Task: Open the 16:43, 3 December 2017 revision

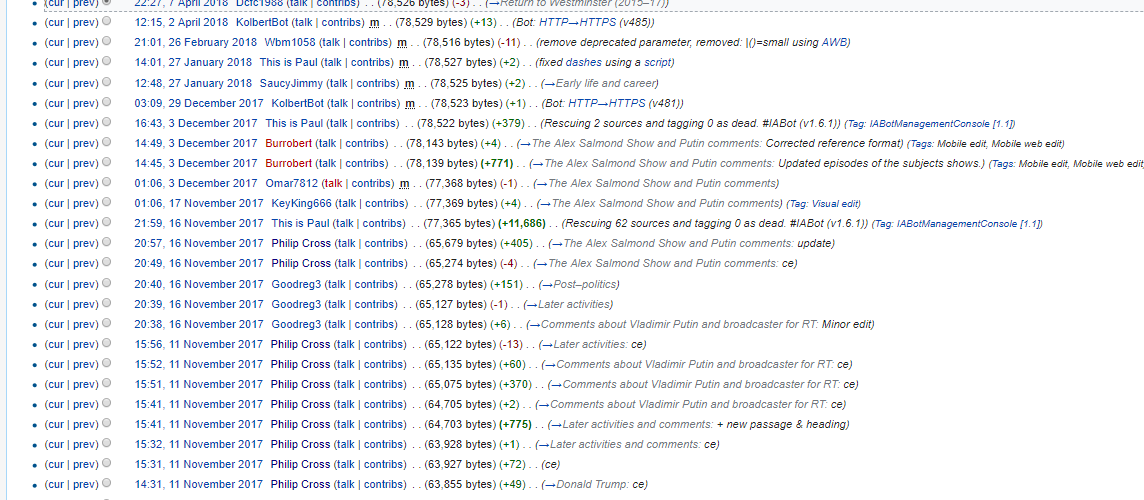Action: coord(195,123)
